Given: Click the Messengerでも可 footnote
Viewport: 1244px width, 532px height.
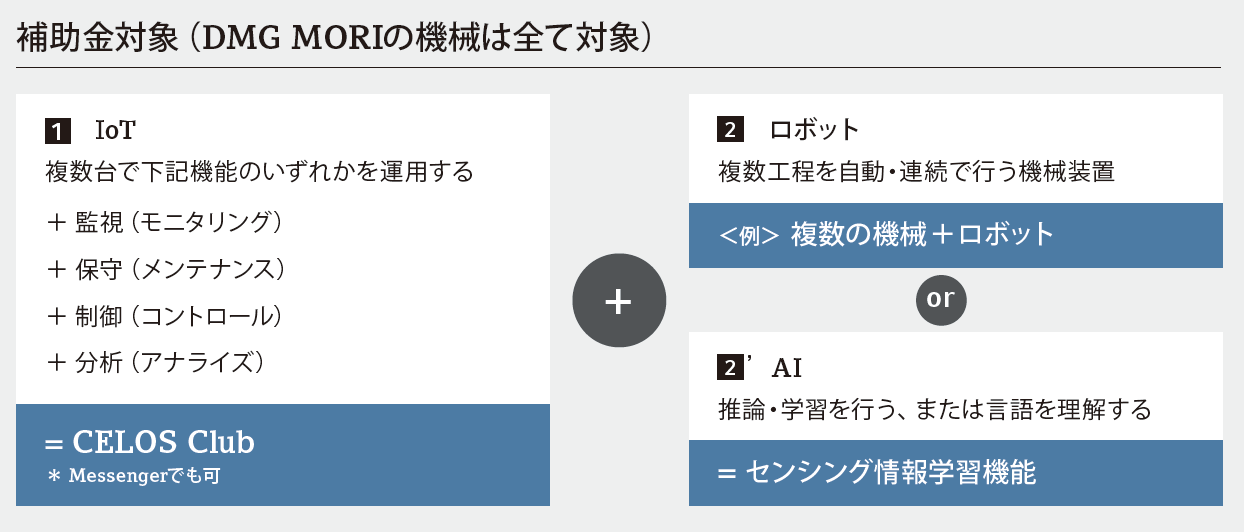Looking at the screenshot, I should (x=134, y=477).
